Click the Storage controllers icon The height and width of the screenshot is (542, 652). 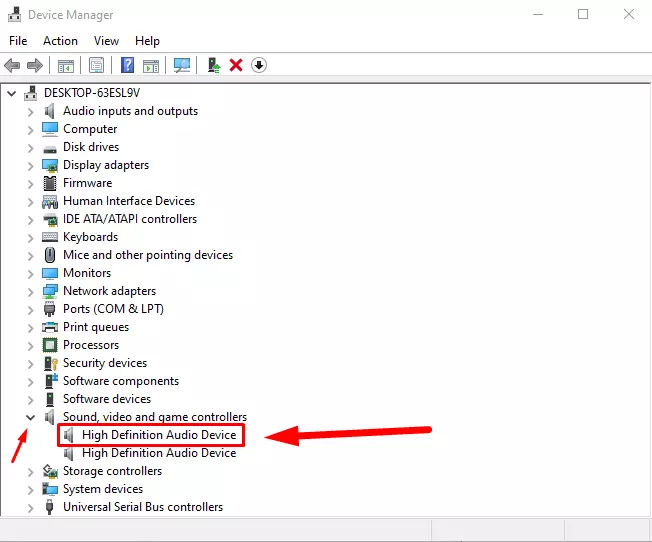[x=50, y=471]
